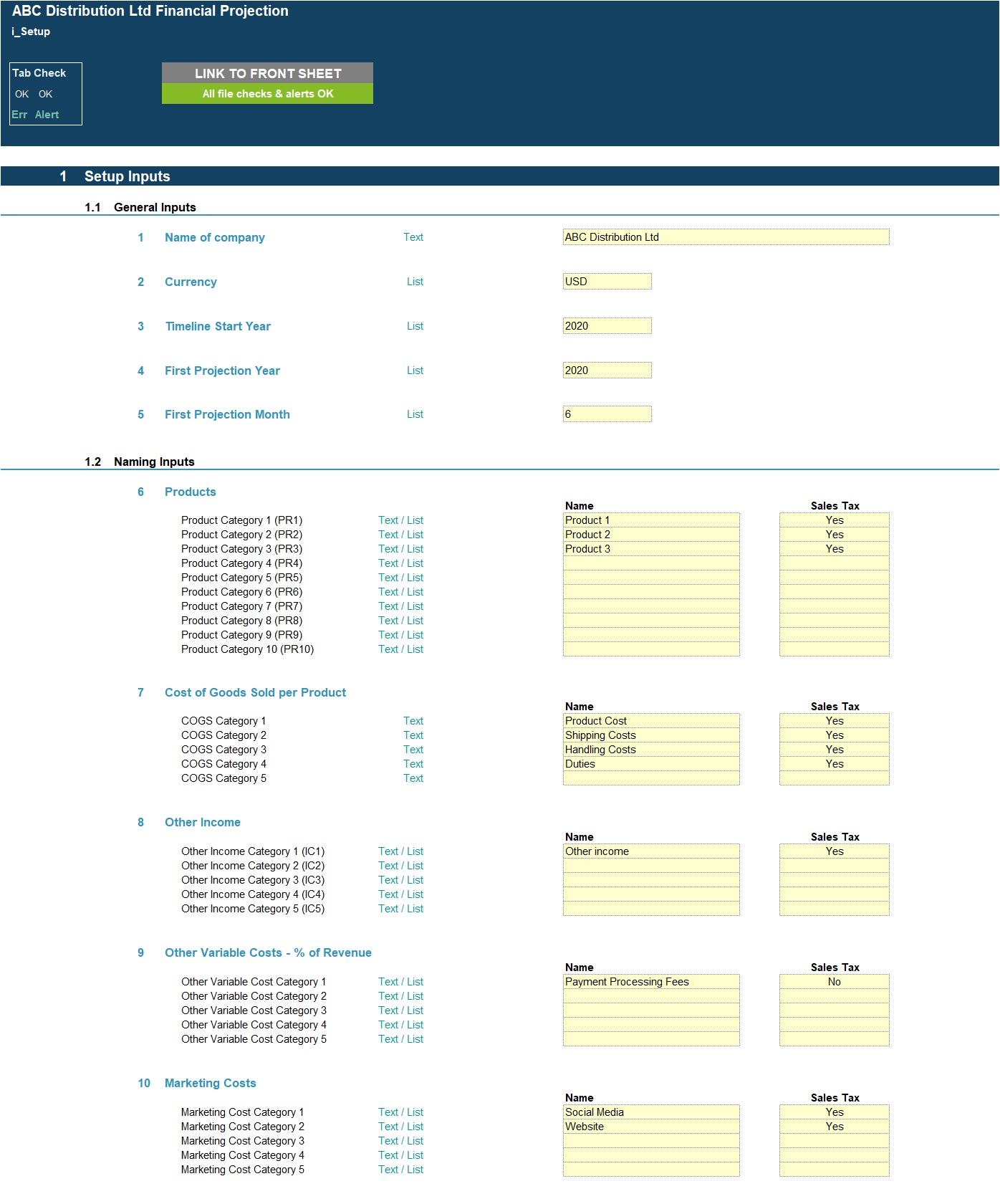Click the Err text in Tab Check box
Viewport: 1000px width, 1204px height.
19,115
